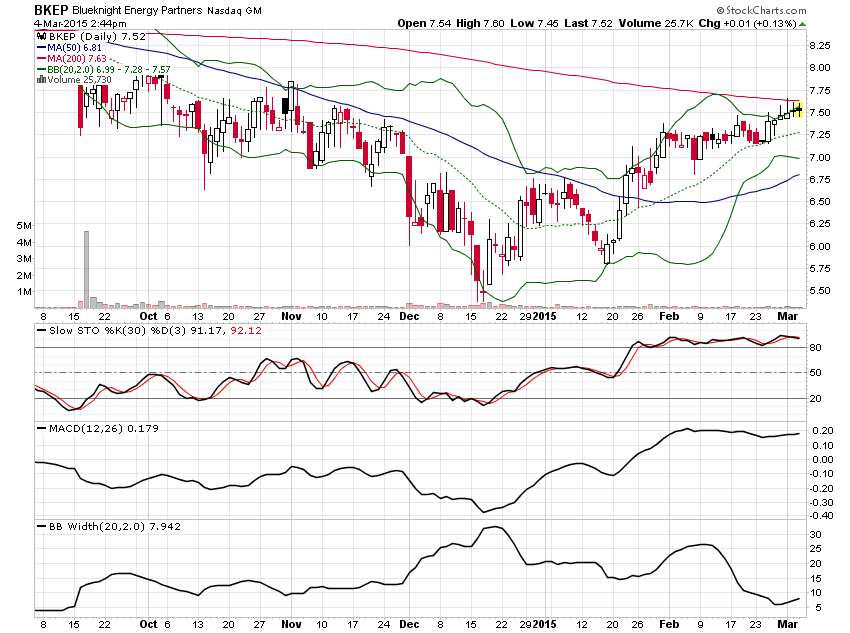The width and height of the screenshot is (850, 633).
Task: Click the yellow highlighted latest candlestick
Action: pyautogui.click(x=799, y=109)
